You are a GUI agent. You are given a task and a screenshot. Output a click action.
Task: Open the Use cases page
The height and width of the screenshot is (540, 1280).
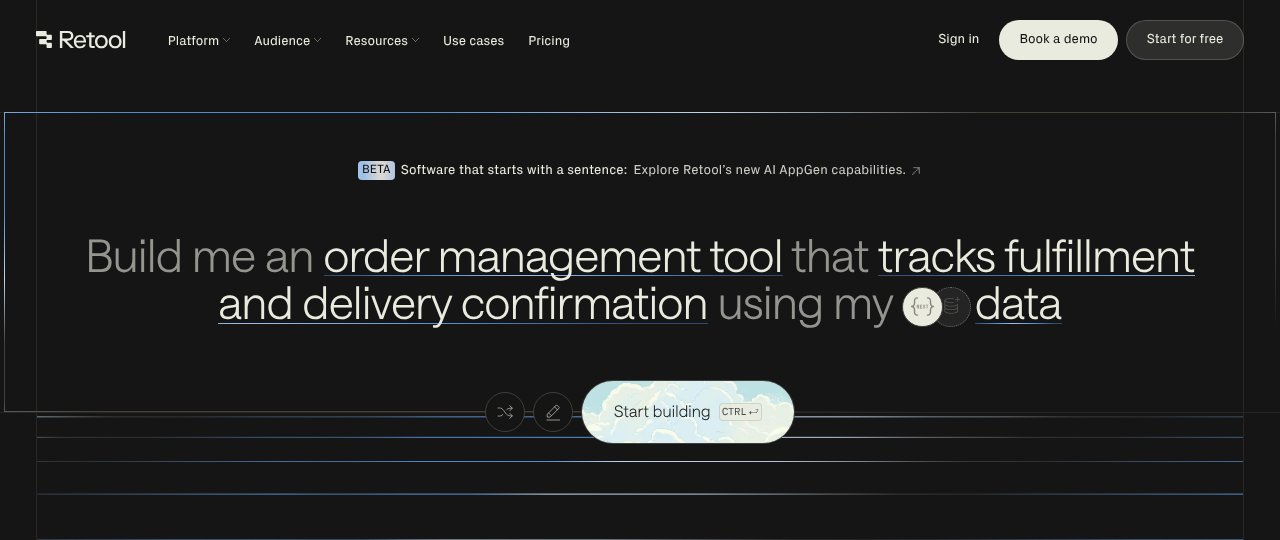pos(473,41)
